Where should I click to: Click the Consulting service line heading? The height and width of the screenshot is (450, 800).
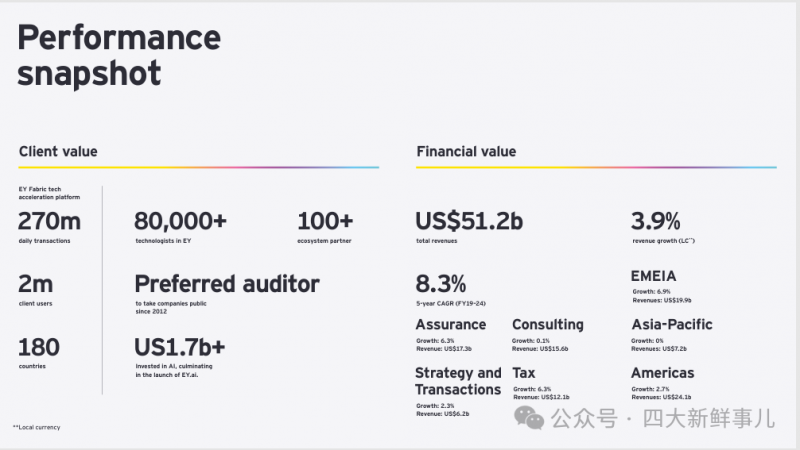pos(548,324)
